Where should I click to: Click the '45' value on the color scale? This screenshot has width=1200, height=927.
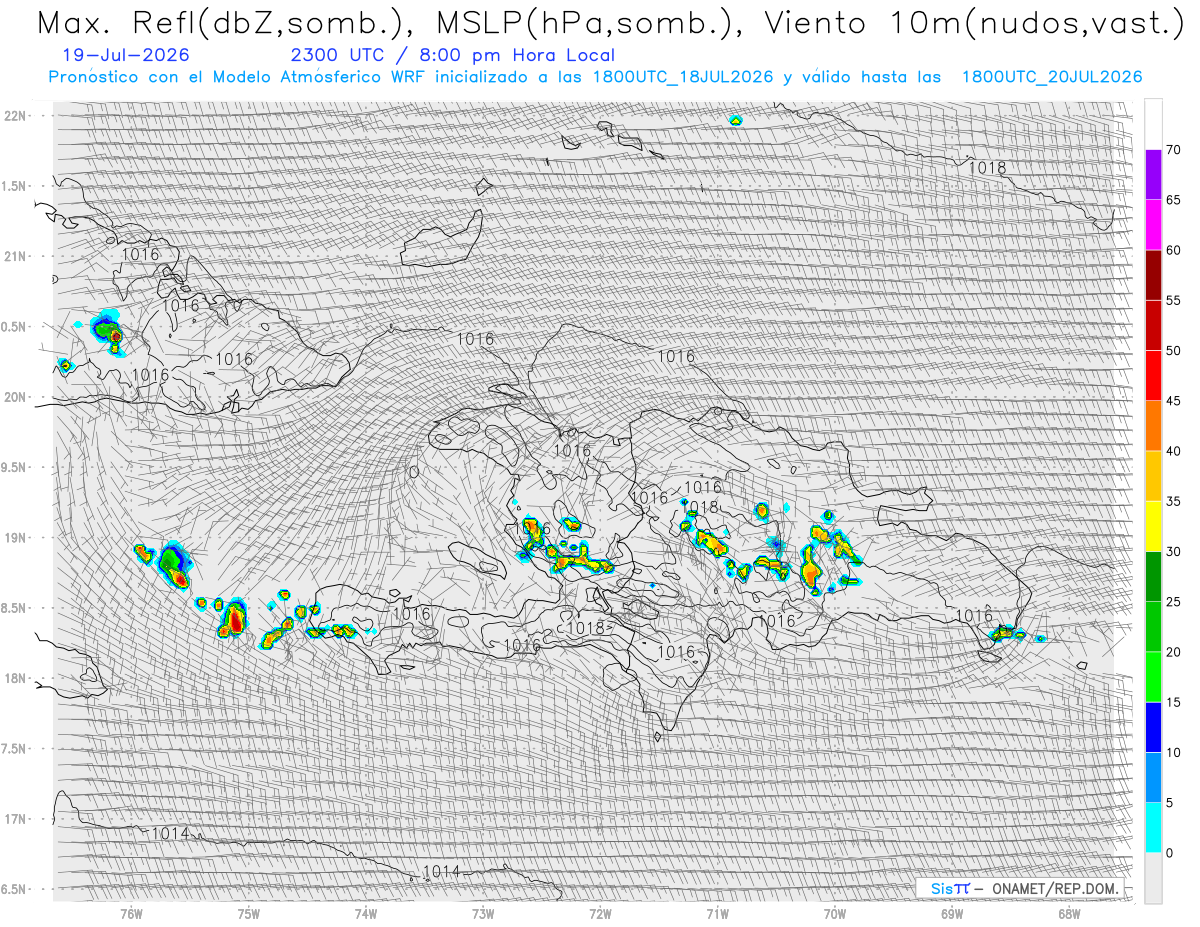(1173, 401)
